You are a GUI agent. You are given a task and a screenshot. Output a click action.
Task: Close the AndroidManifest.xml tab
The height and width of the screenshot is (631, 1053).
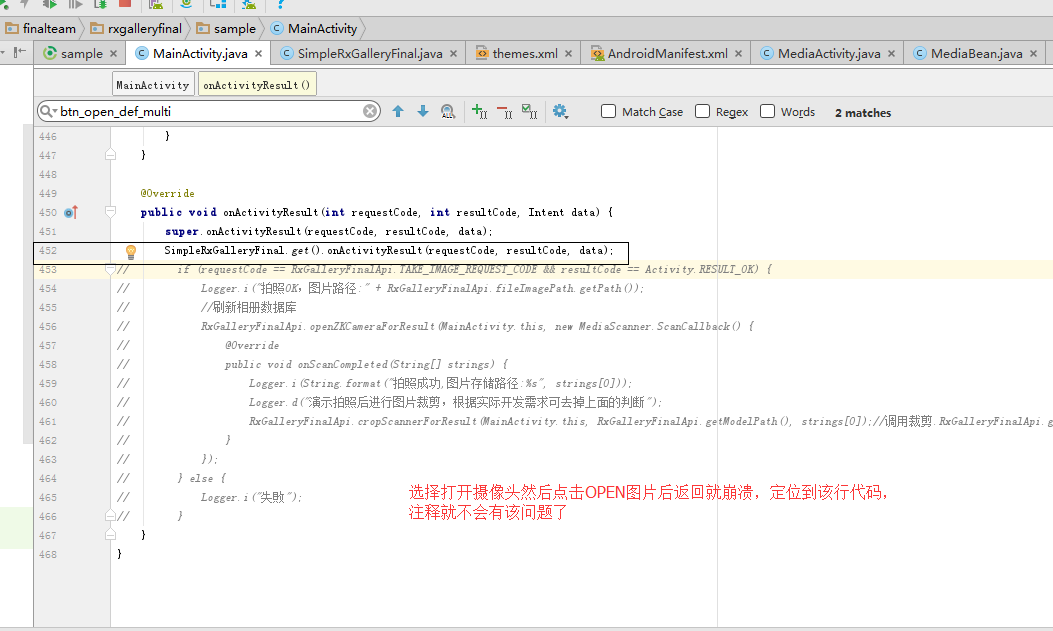[x=738, y=54]
